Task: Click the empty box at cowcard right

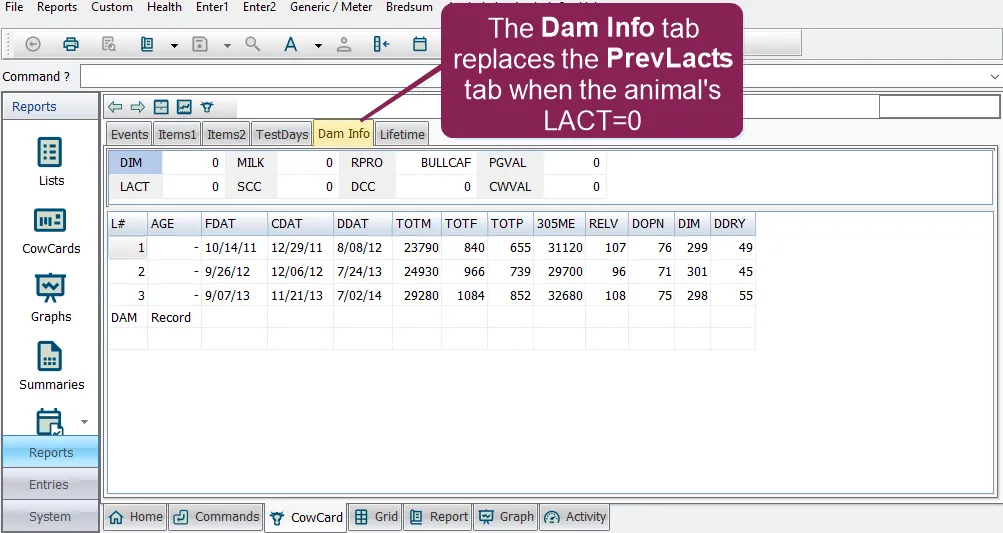Action: (939, 107)
